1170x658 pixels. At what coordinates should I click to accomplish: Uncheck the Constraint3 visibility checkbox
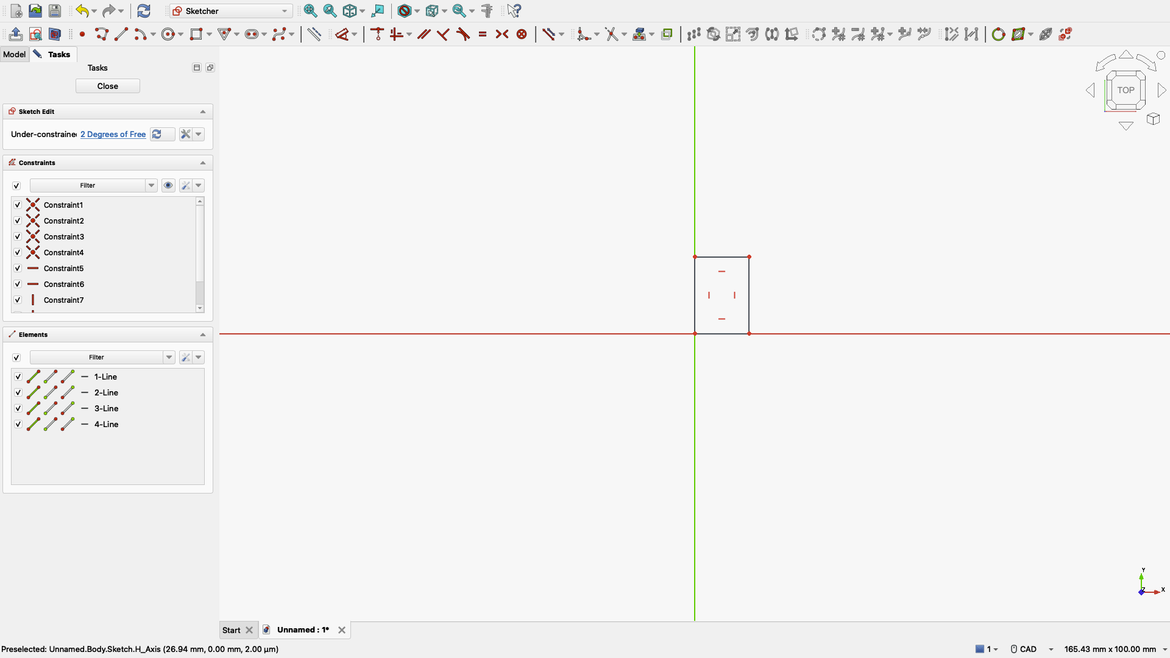[17, 236]
